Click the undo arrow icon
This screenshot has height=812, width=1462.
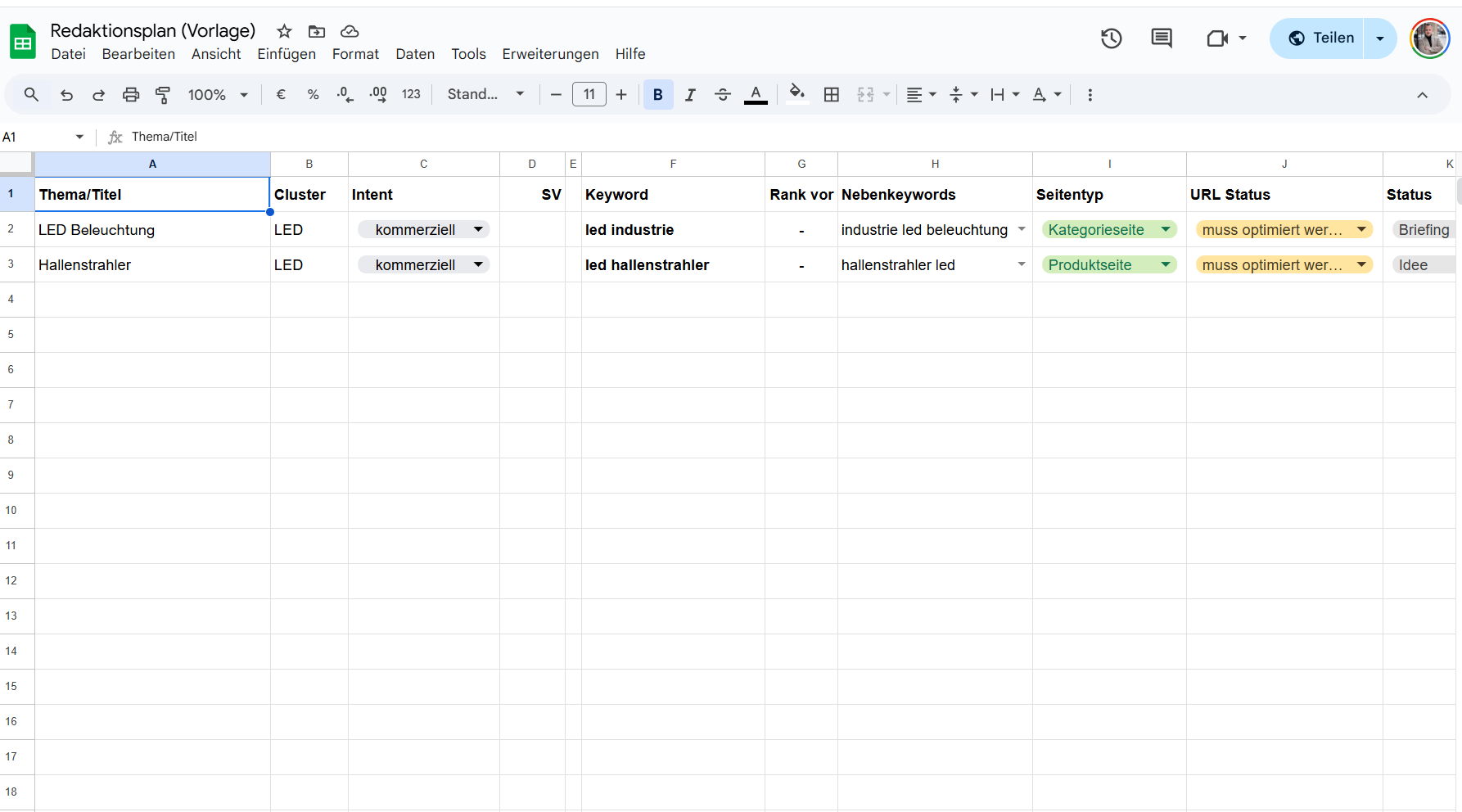(x=67, y=95)
